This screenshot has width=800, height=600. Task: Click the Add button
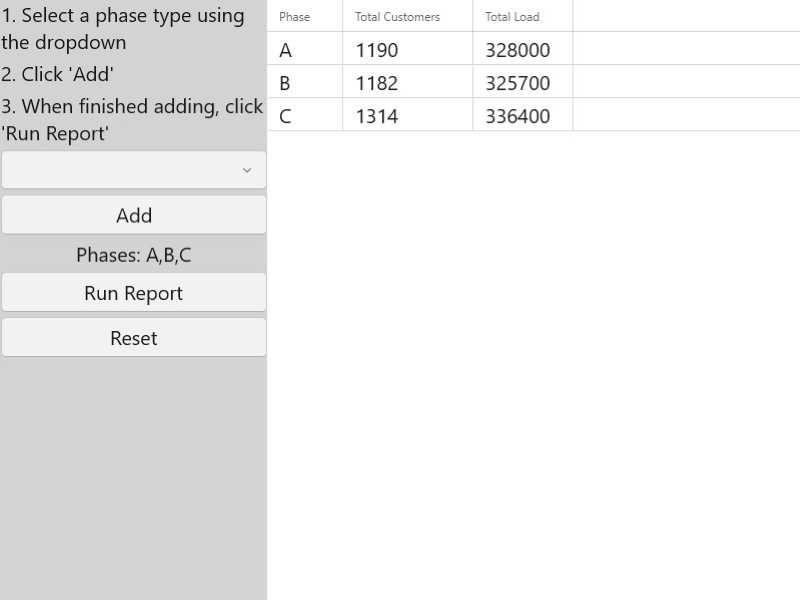133,214
